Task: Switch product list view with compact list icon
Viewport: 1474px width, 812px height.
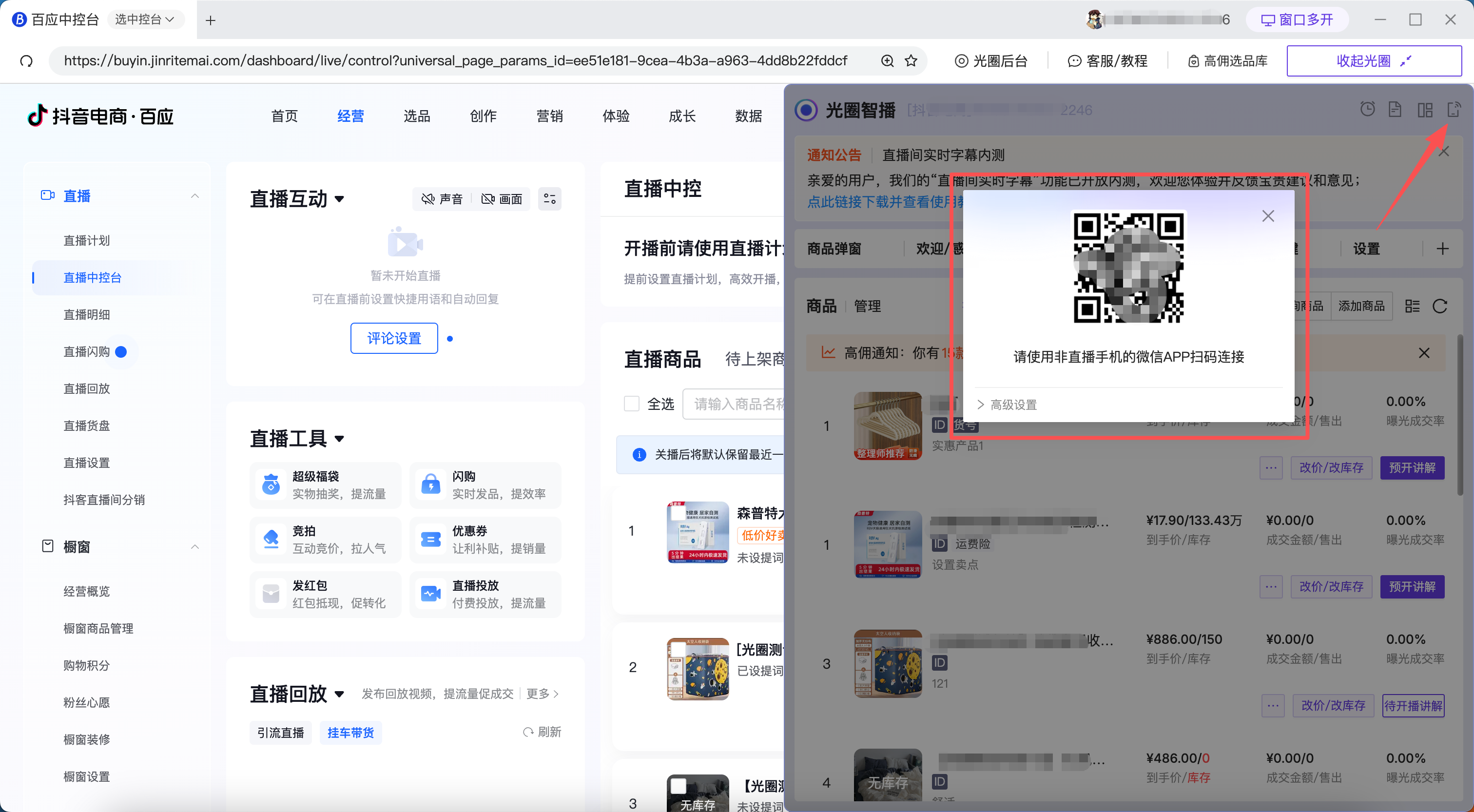Action: 1412,306
